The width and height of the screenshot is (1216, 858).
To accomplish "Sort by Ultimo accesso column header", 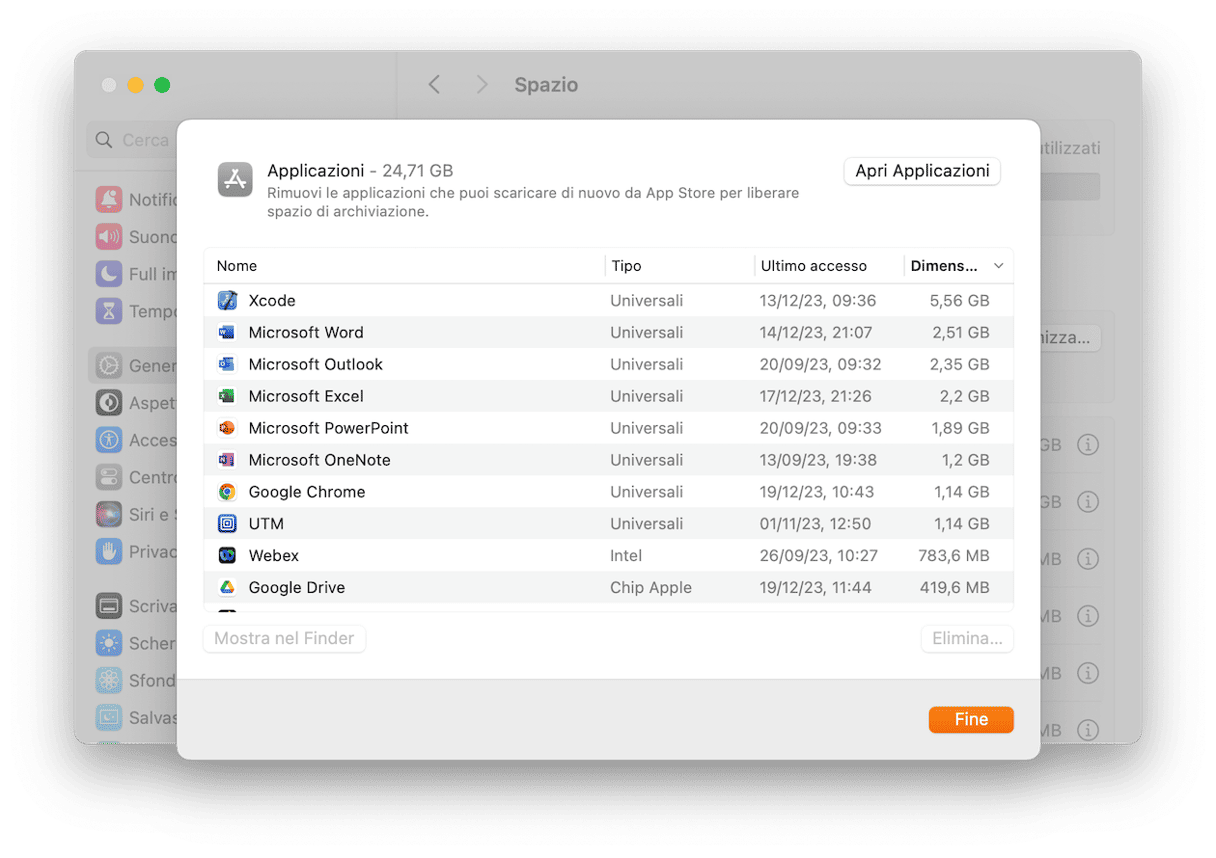I will (x=829, y=266).
